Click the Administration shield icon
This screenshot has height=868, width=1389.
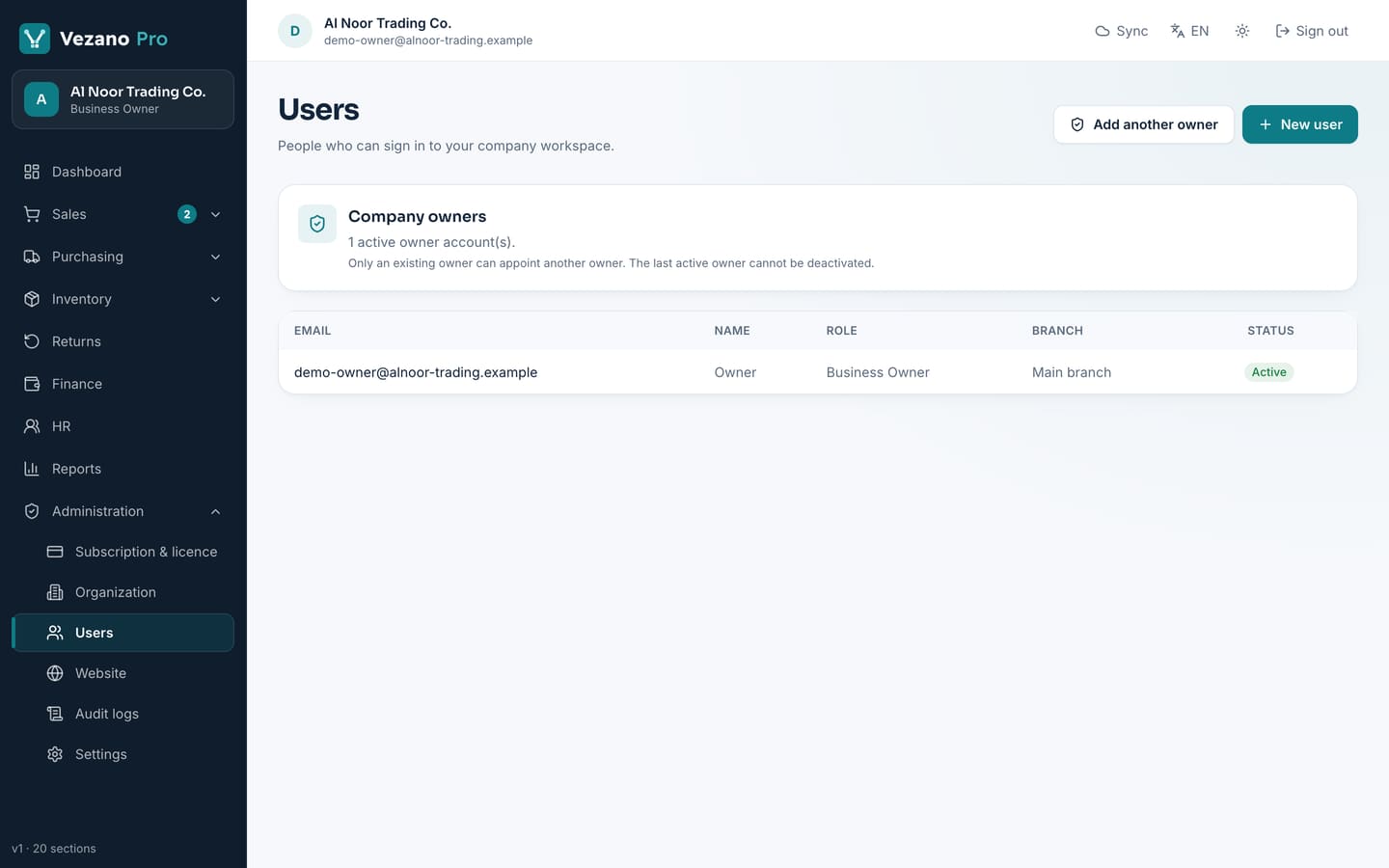click(32, 511)
